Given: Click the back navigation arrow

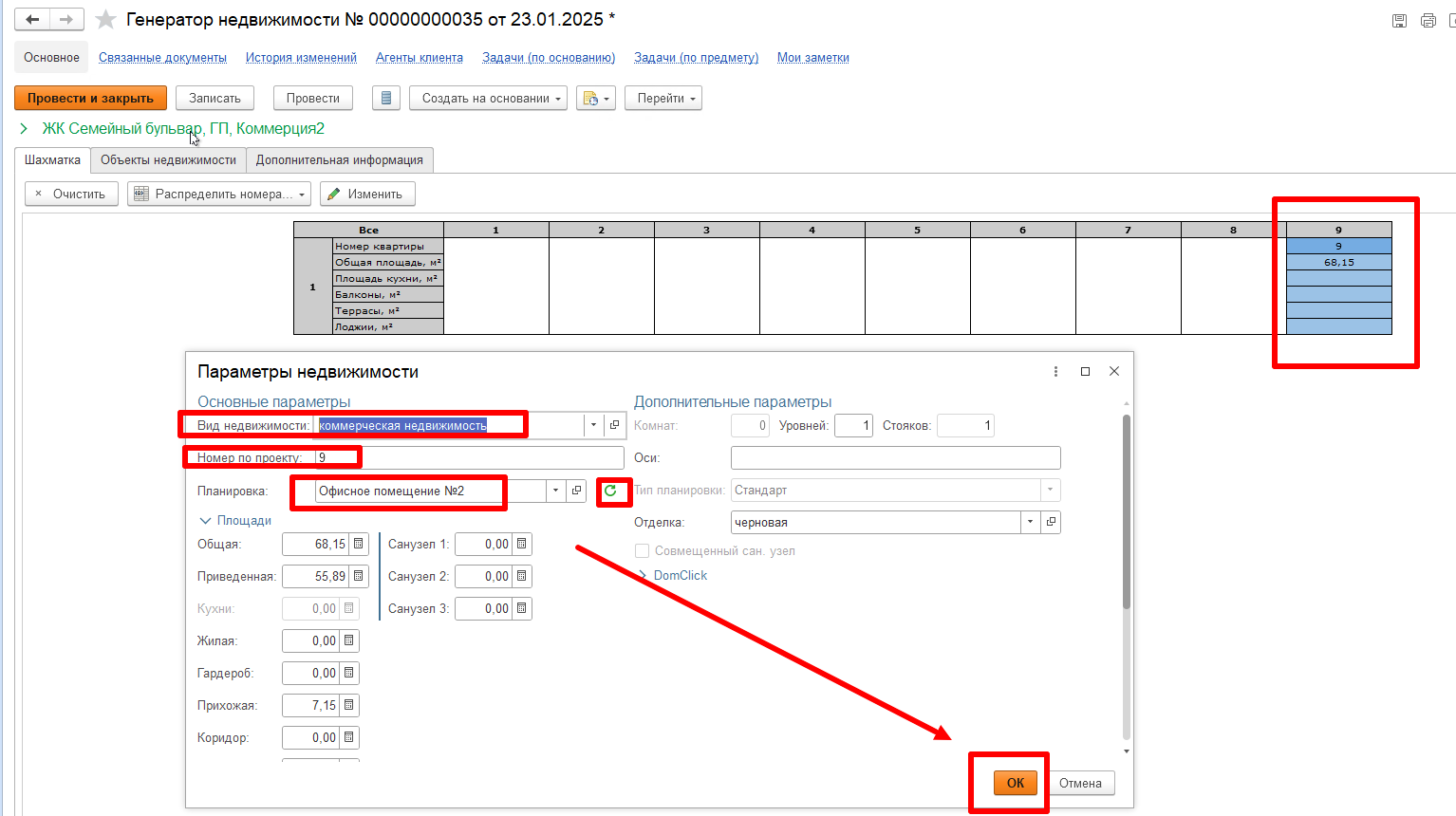Looking at the screenshot, I should click(x=32, y=19).
